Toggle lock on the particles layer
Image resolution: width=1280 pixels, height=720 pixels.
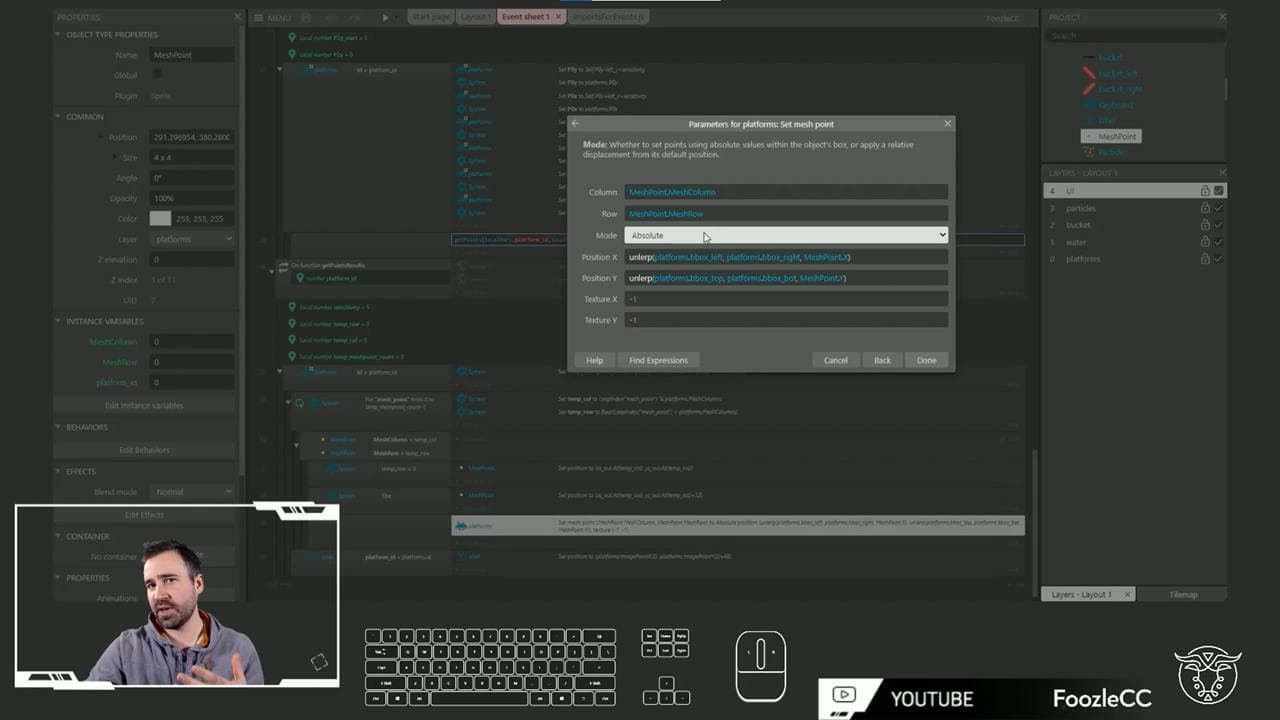click(x=1205, y=208)
